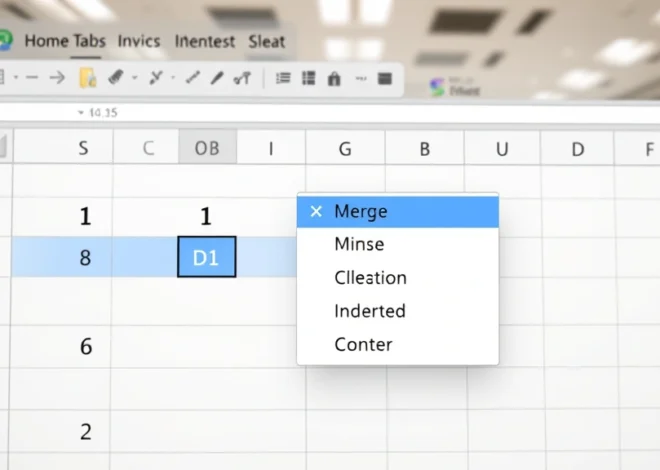Image resolution: width=660 pixels, height=470 pixels.
Task: Click the cell with 1 under OB column
Action: [x=206, y=217]
